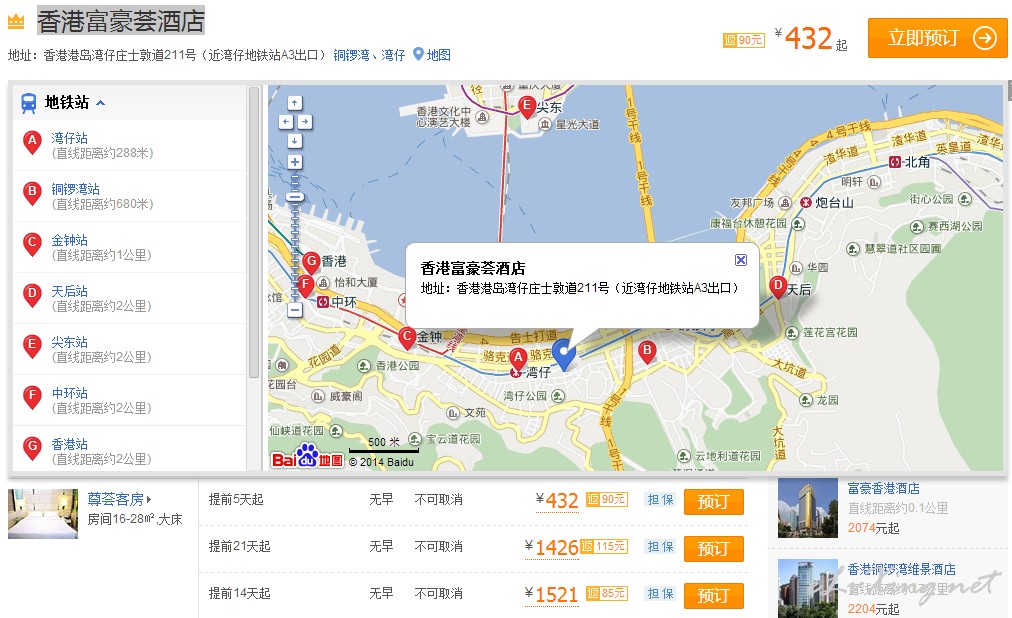Open the 富豪香港酒店 hotel link
Viewport: 1012px width, 618px height.
tap(884, 489)
